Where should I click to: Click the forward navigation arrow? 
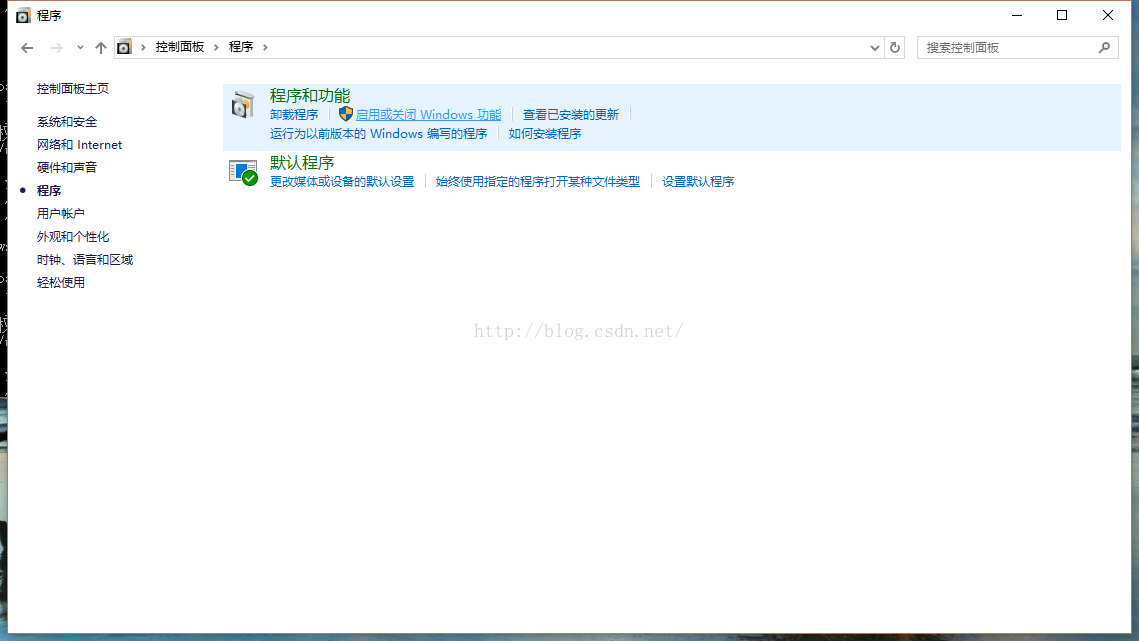[57, 47]
